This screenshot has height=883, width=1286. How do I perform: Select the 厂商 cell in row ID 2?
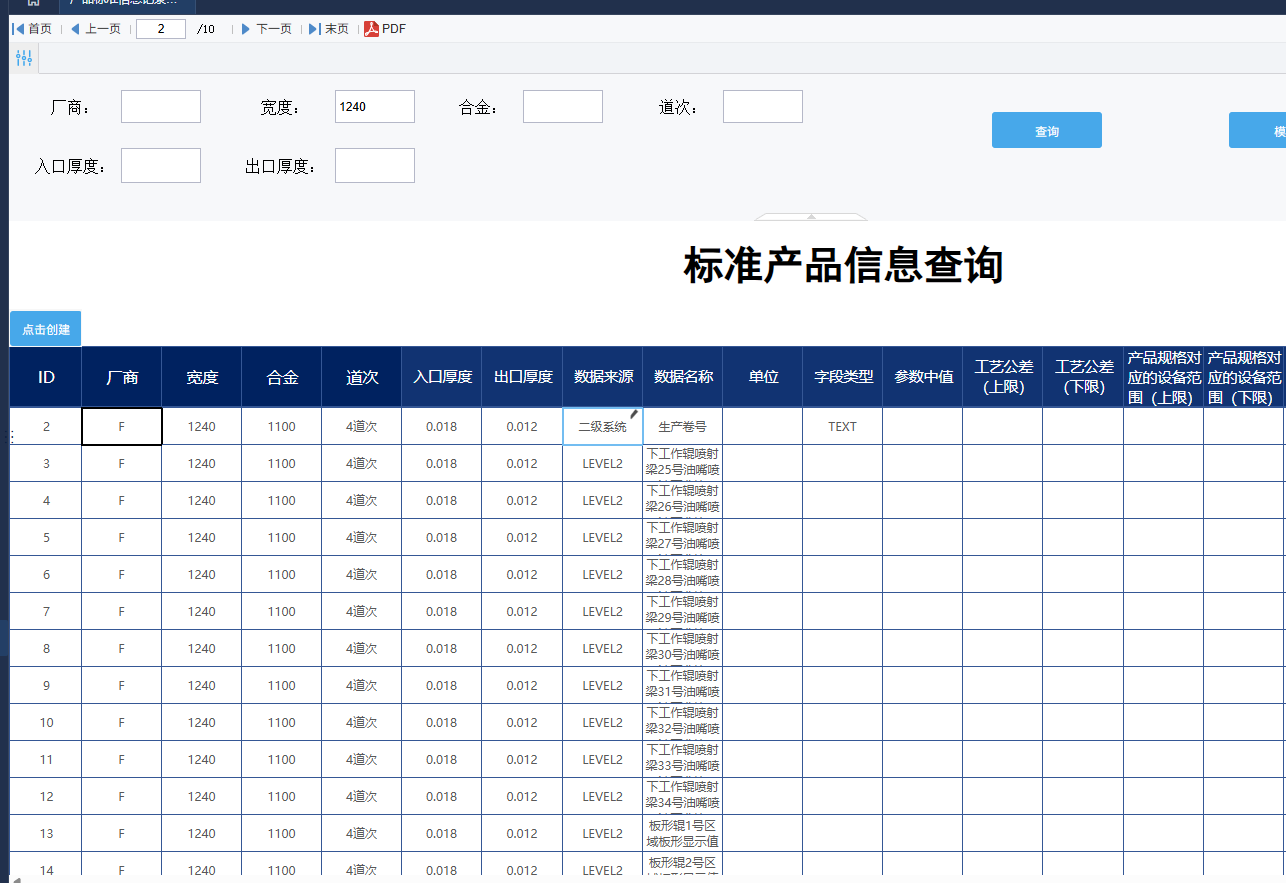pos(122,426)
